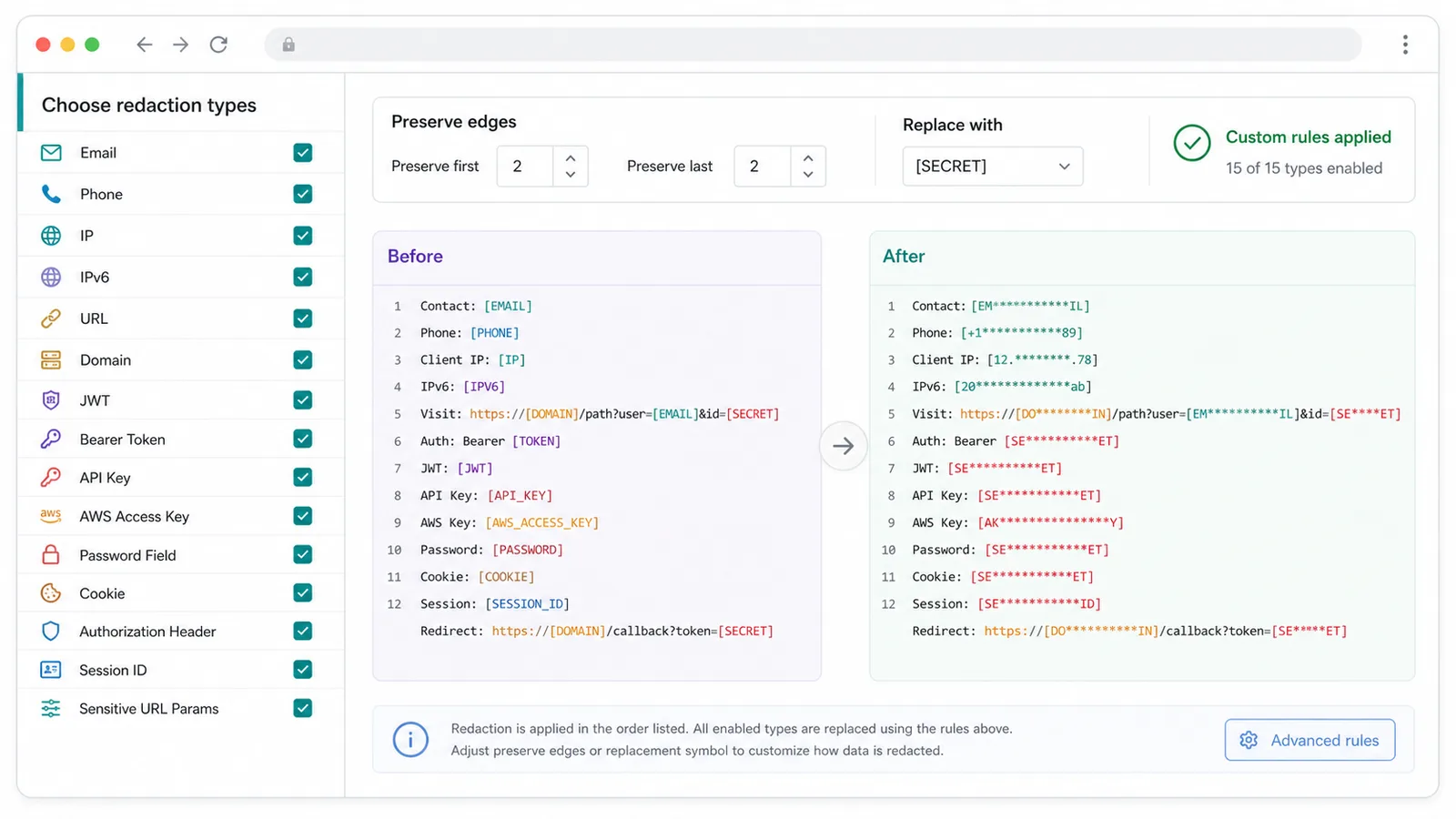Click the JWT shield icon
Screen dimensions: 1456x819
point(51,399)
